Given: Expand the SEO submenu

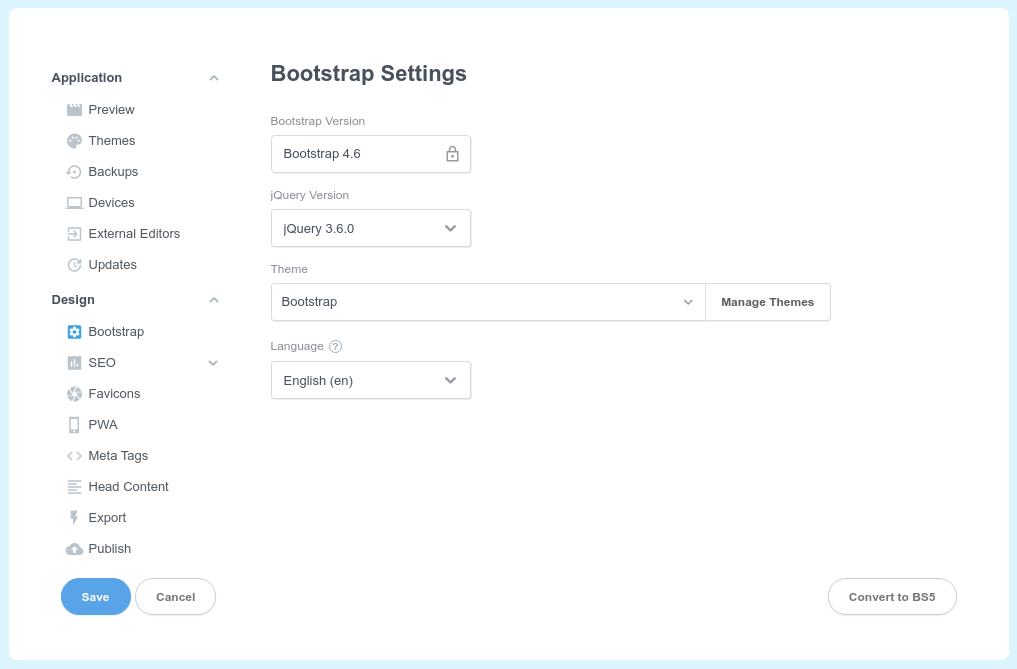Looking at the screenshot, I should 213,362.
